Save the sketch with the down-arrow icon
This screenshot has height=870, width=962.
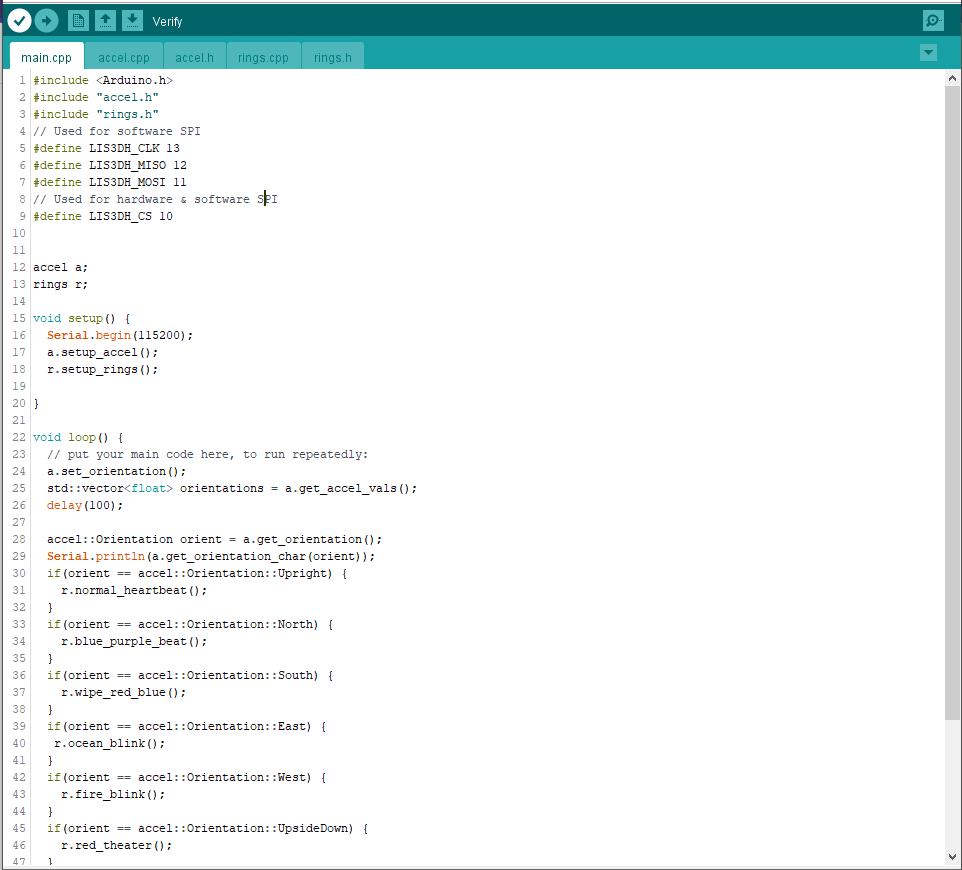(132, 21)
